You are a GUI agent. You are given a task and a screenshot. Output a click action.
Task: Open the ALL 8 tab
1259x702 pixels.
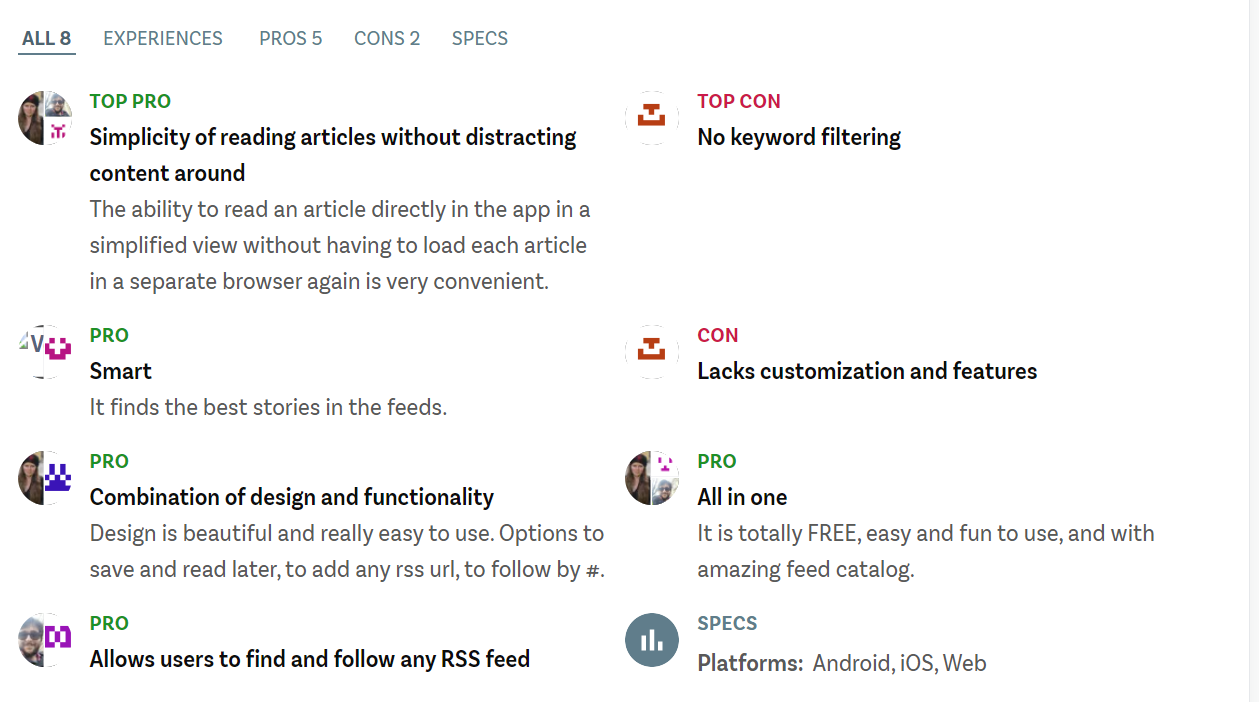tap(46, 39)
